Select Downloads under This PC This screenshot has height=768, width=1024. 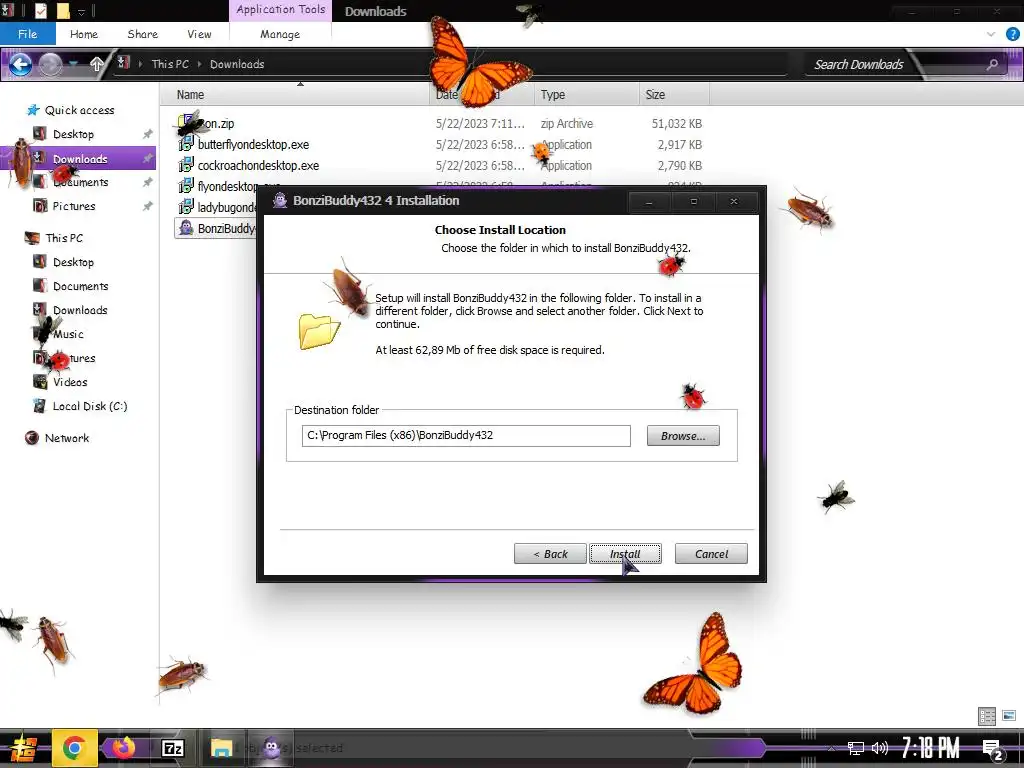[80, 310]
